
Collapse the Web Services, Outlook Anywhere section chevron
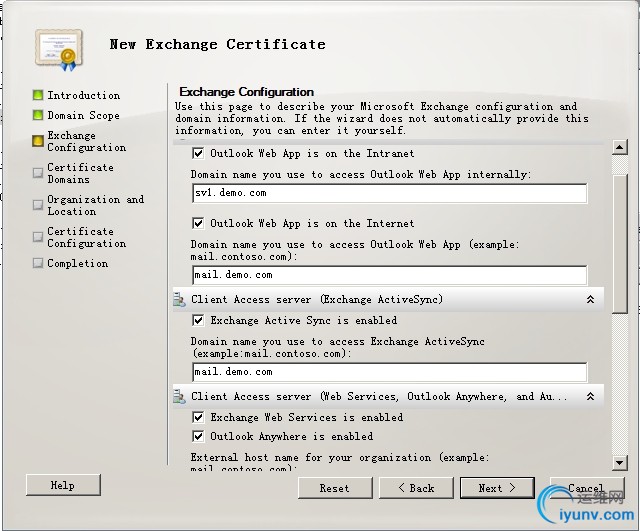pyautogui.click(x=590, y=396)
